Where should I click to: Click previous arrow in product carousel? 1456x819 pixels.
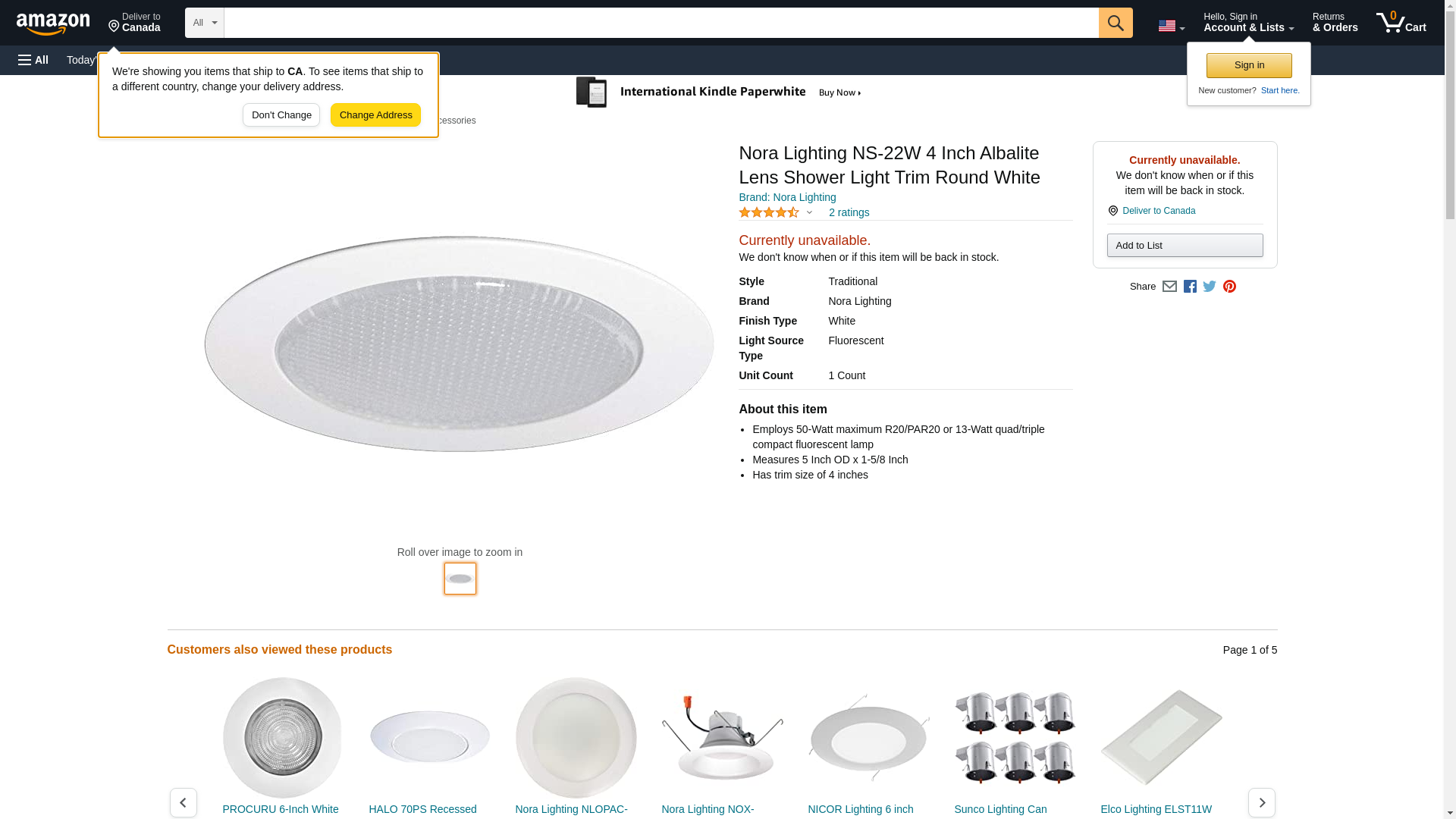coord(184,802)
